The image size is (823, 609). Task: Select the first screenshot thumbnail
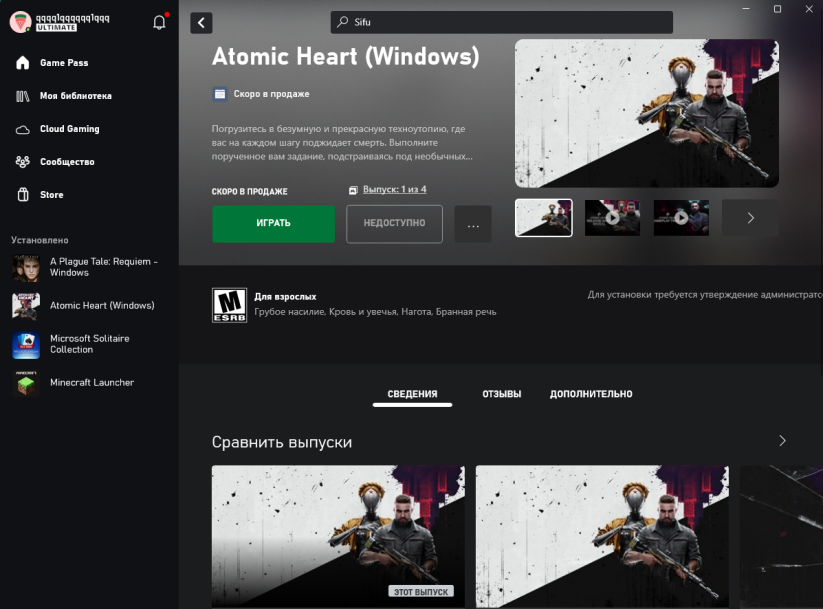(544, 218)
